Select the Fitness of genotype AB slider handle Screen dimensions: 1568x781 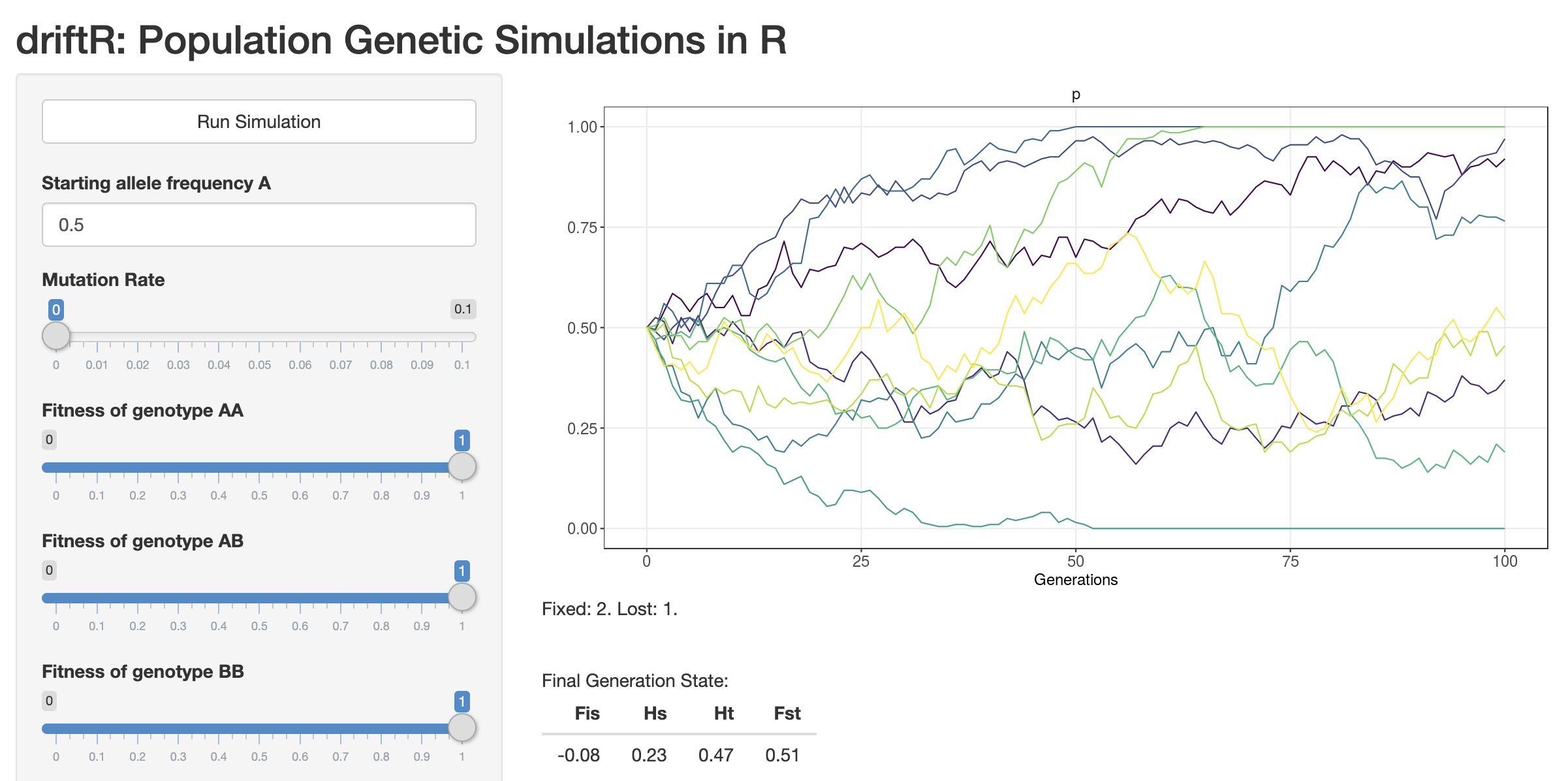tap(462, 597)
